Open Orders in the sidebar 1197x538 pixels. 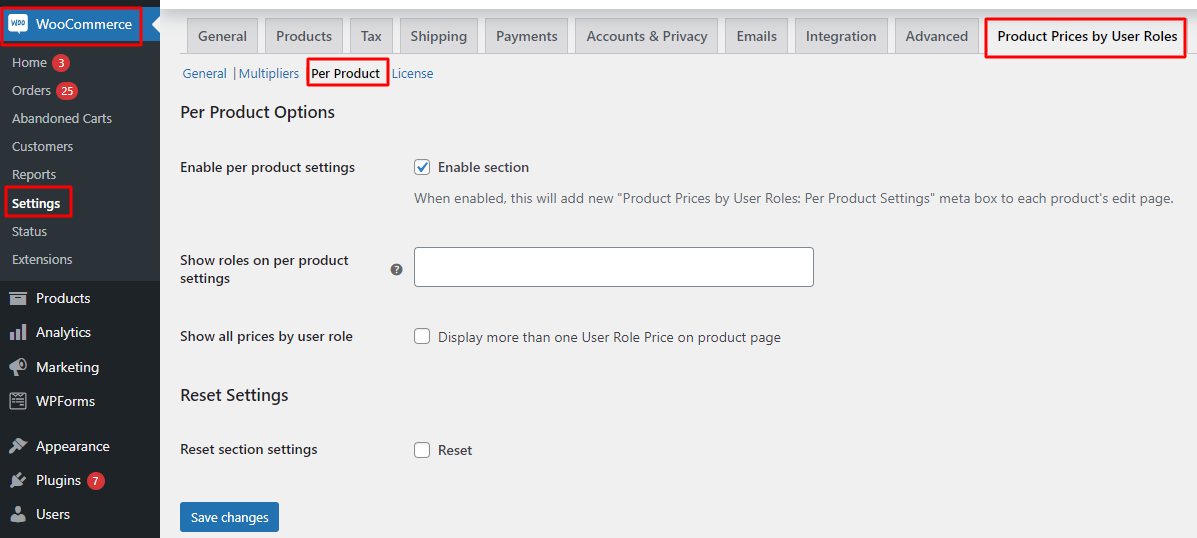coord(31,91)
